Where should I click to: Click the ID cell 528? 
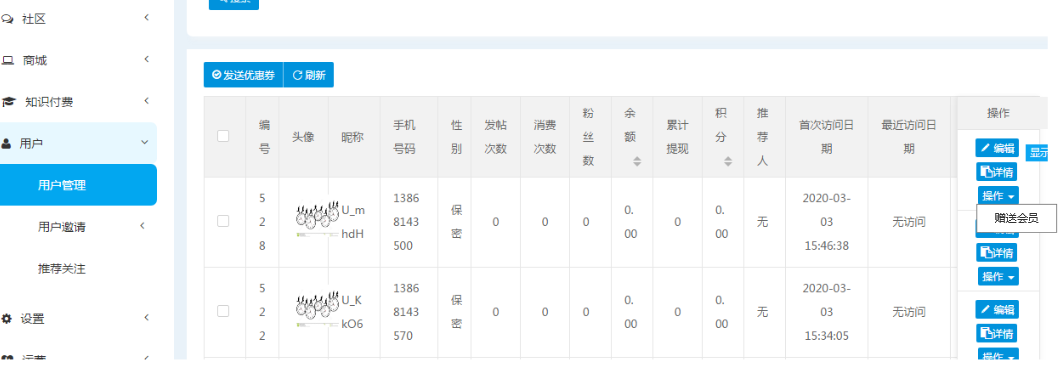[263, 222]
